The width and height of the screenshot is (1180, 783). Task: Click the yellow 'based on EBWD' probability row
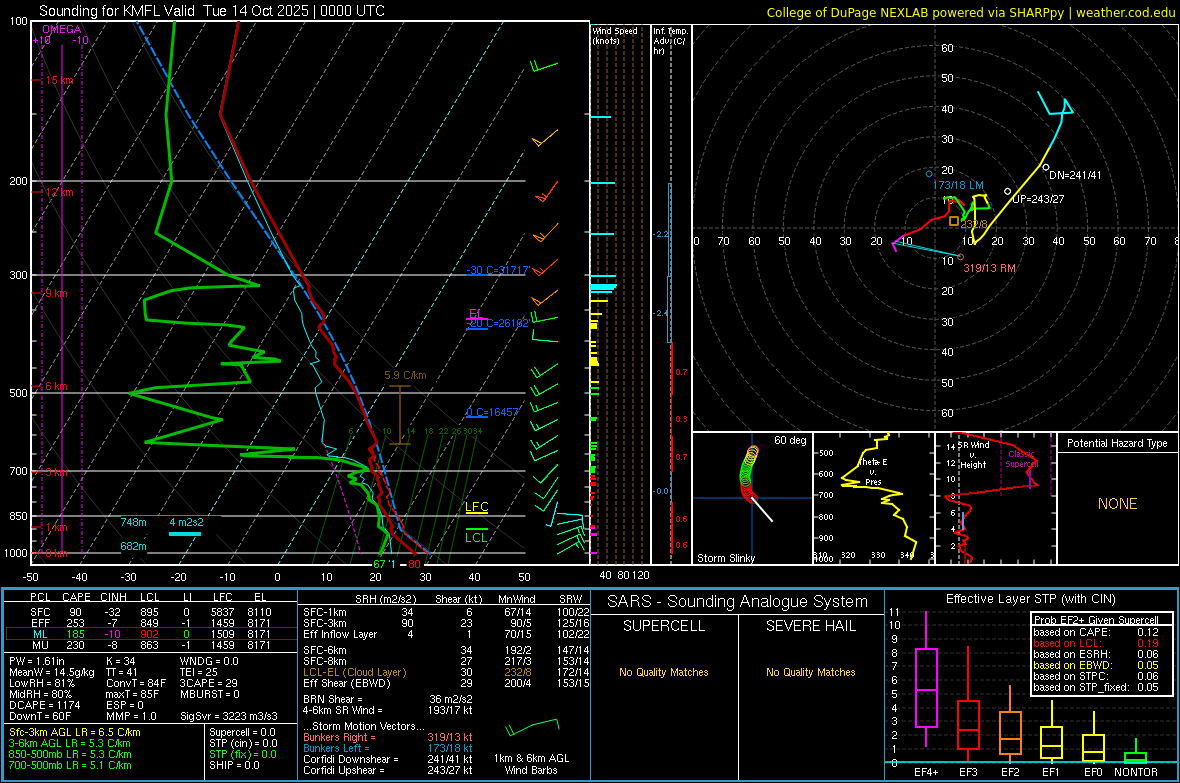click(x=1096, y=665)
